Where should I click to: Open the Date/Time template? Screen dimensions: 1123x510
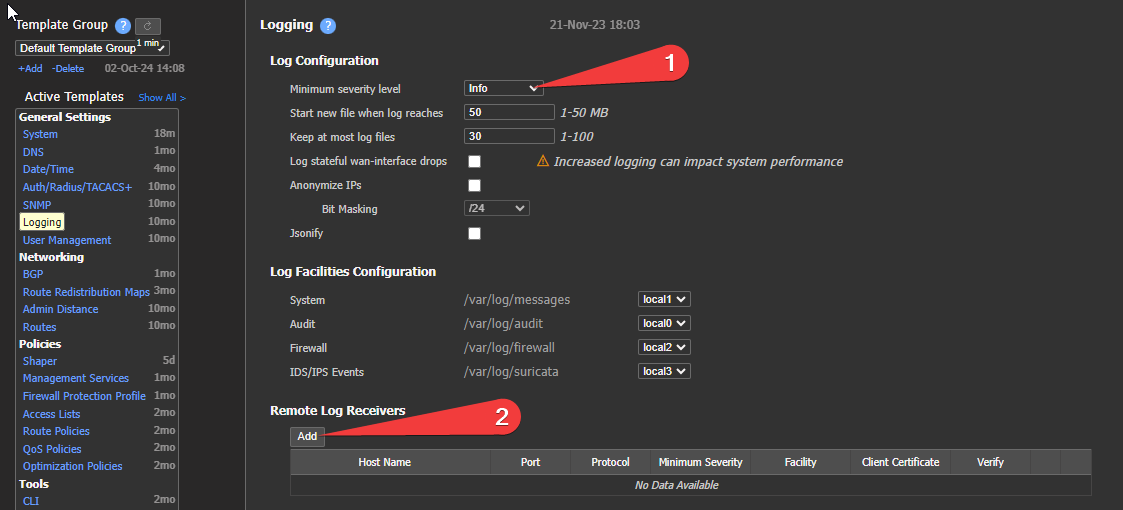click(x=48, y=169)
